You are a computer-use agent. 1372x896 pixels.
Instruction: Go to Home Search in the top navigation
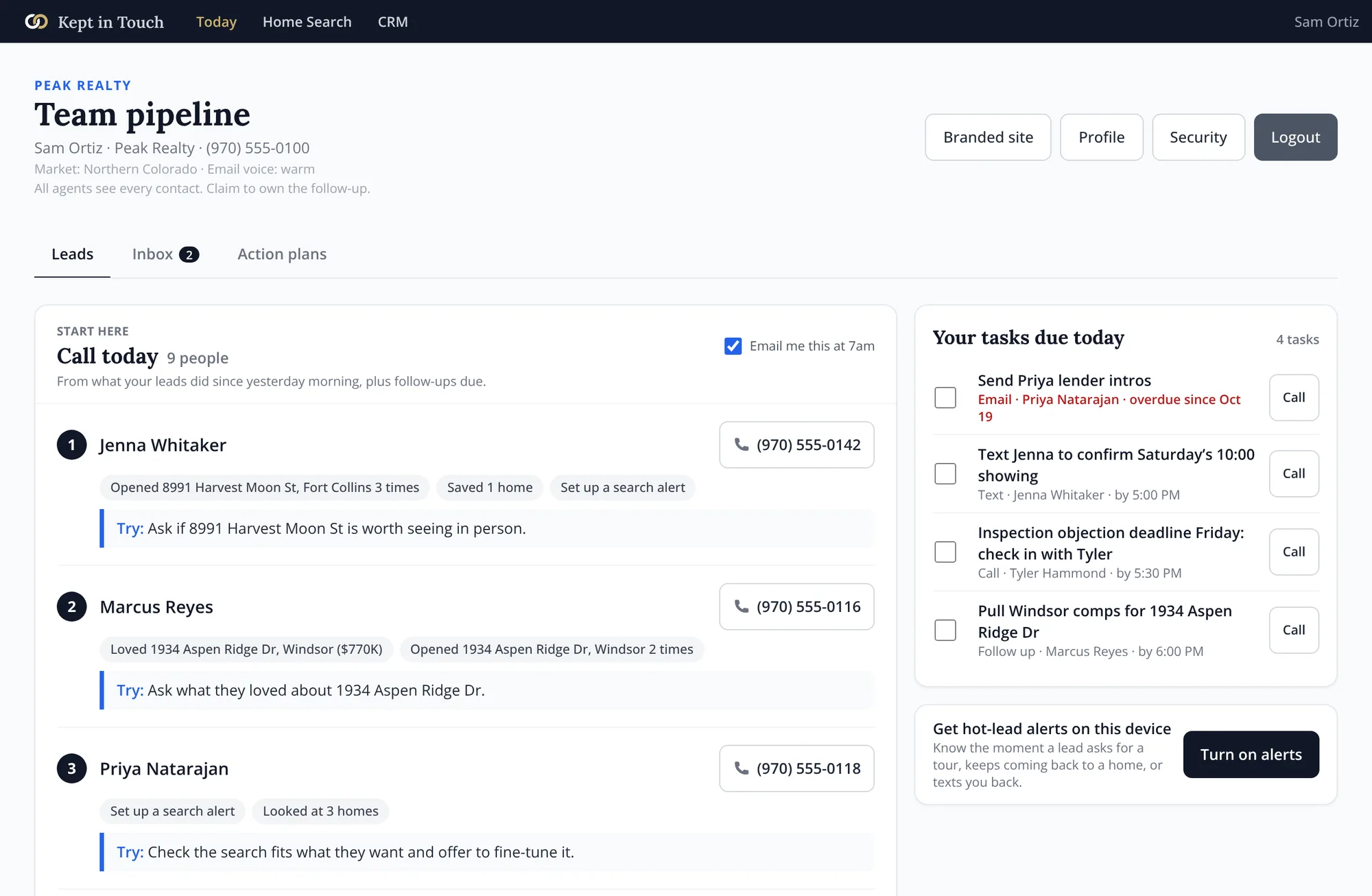pyautogui.click(x=307, y=22)
